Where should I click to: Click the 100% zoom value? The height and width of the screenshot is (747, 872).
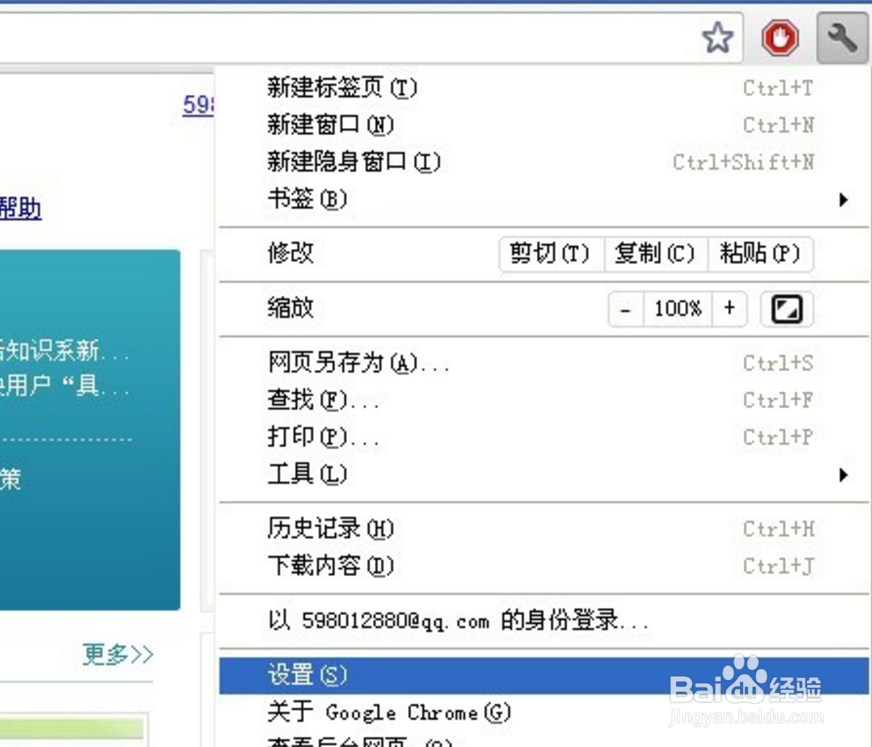[x=677, y=309]
